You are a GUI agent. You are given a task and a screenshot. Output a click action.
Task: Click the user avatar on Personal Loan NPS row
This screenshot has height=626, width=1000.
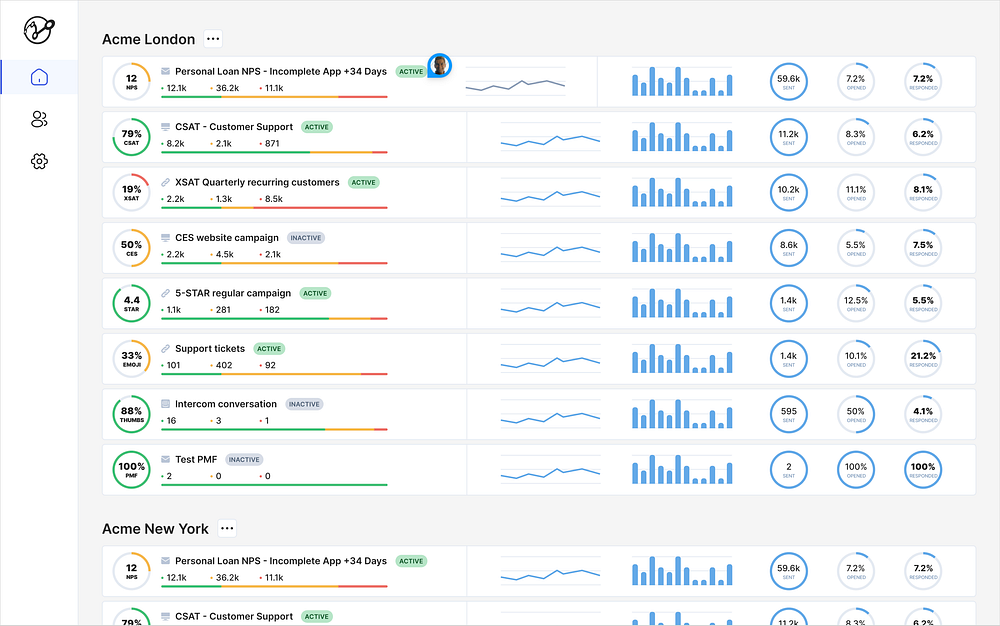[439, 65]
